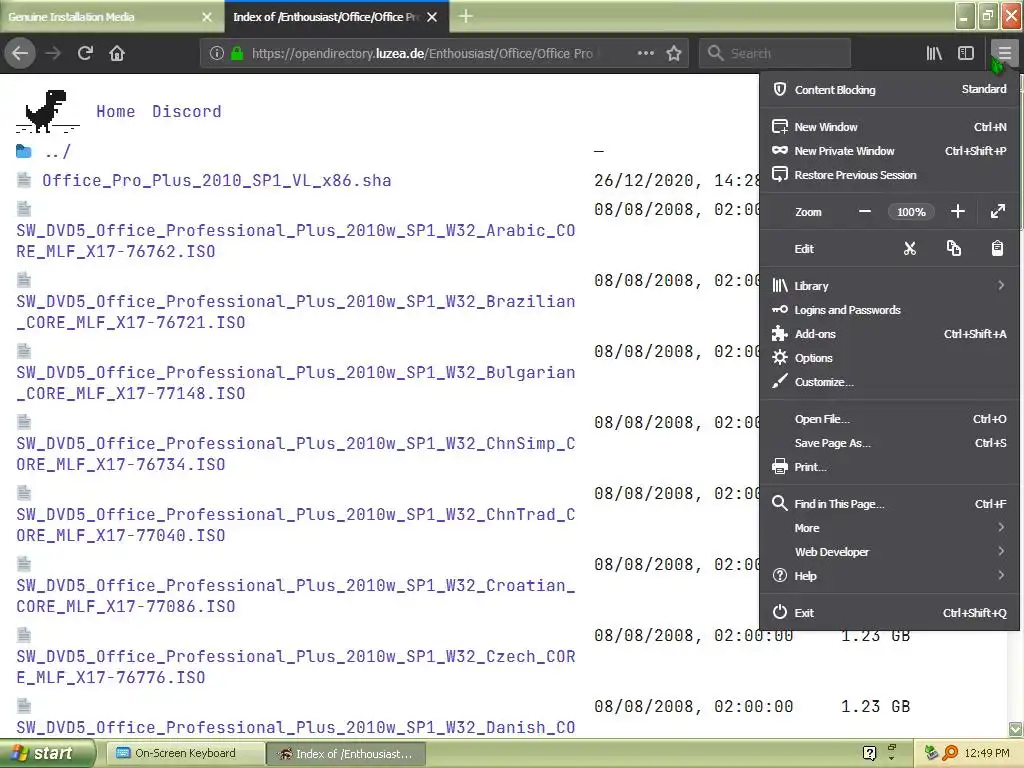Select Restore Previous Session
Viewport: 1024px width, 768px height.
889,175
